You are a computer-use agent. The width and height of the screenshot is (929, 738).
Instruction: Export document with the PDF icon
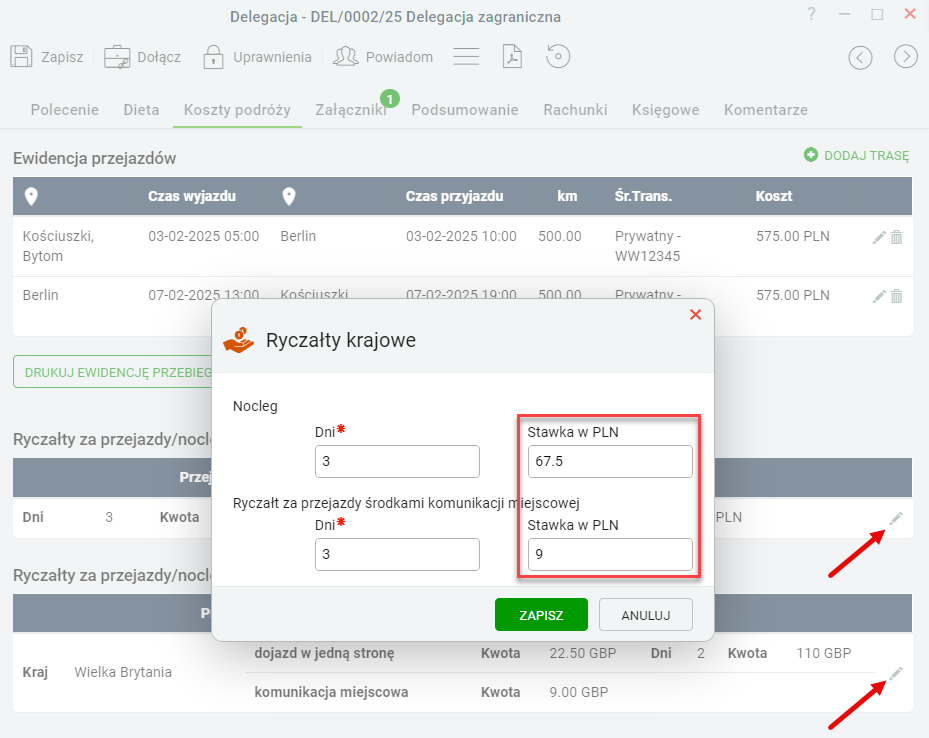coord(512,57)
